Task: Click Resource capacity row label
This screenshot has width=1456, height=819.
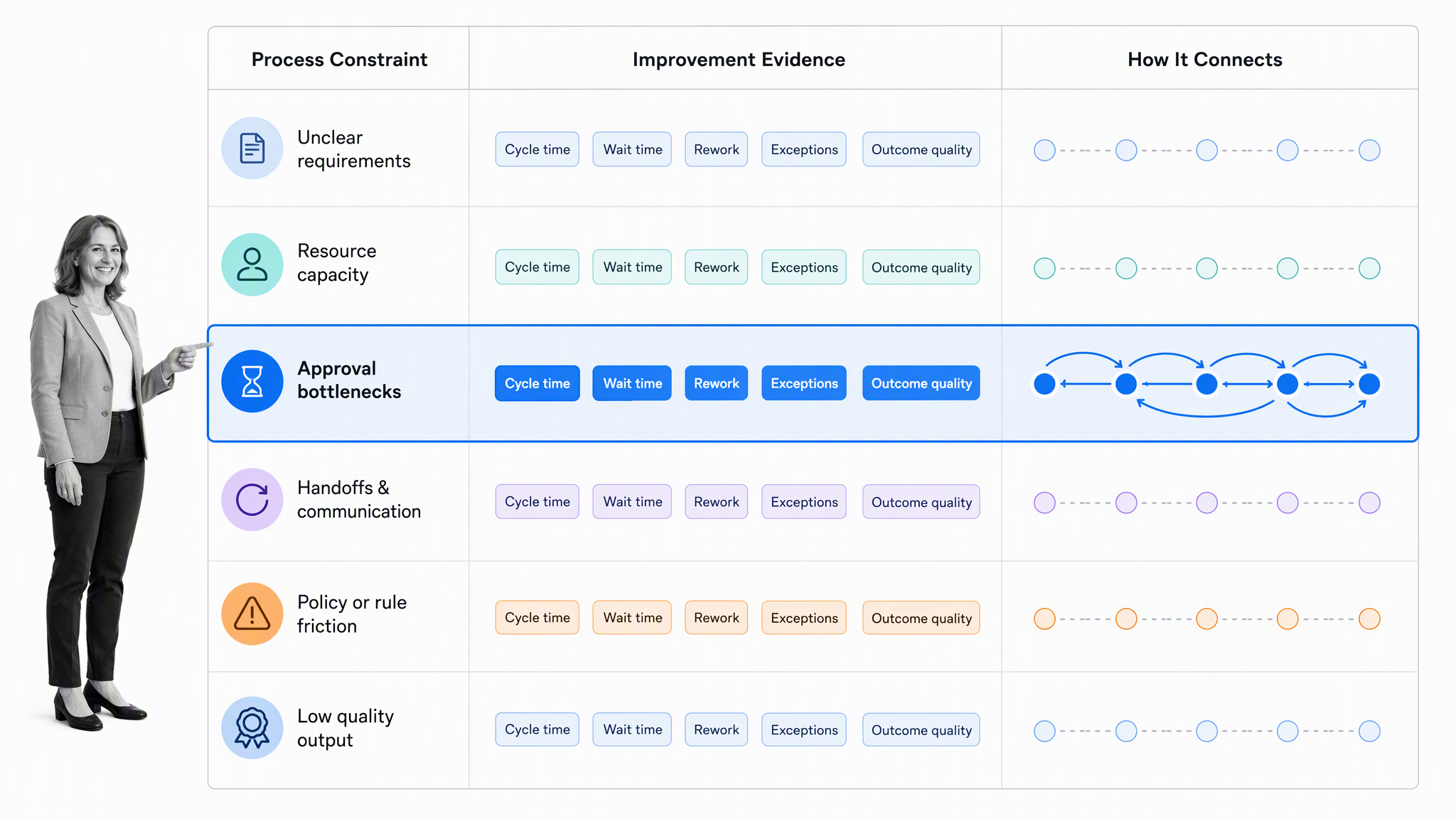Action: pyautogui.click(x=337, y=263)
